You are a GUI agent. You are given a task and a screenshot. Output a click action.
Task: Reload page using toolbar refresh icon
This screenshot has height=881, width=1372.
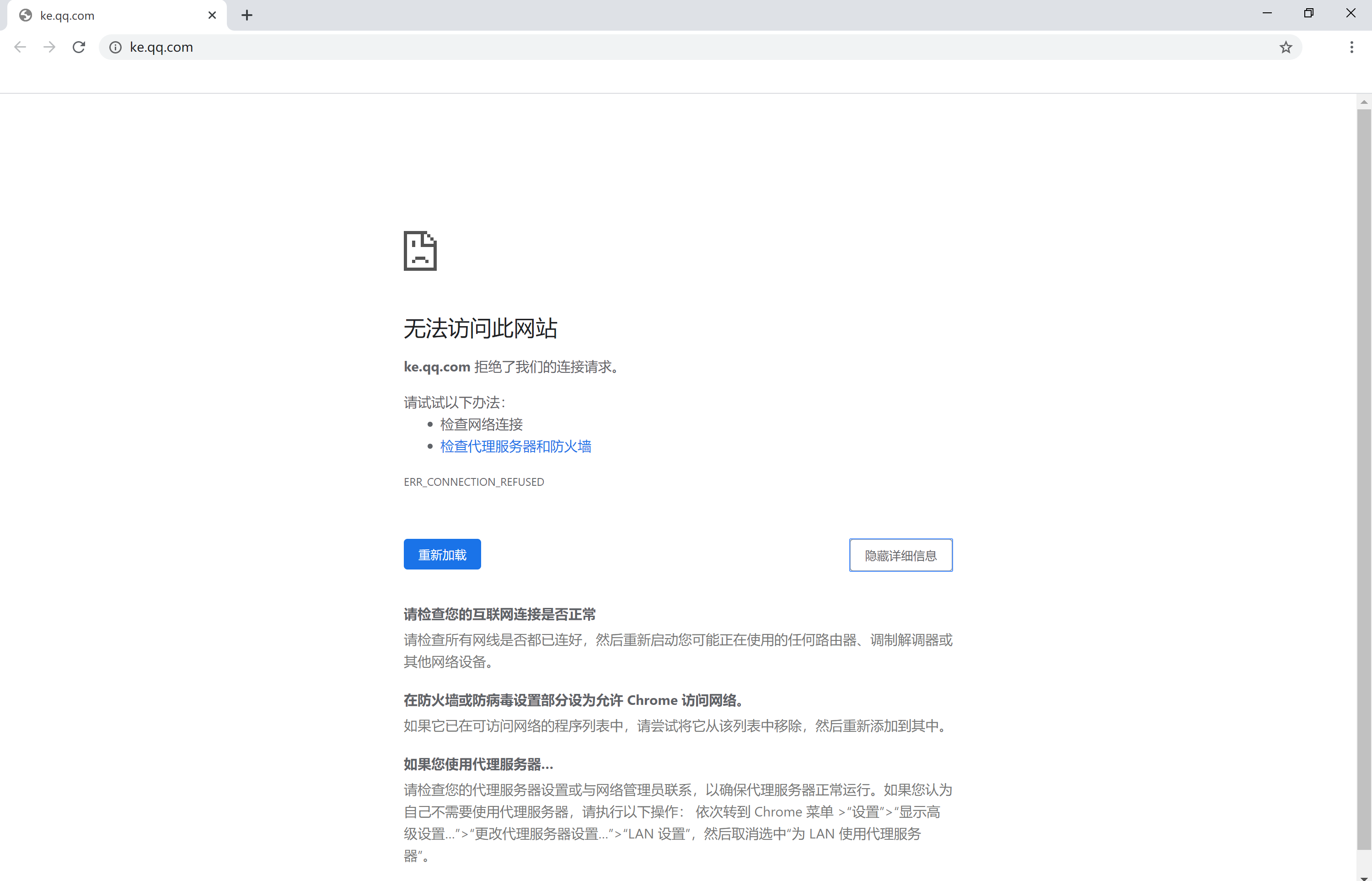[x=79, y=47]
